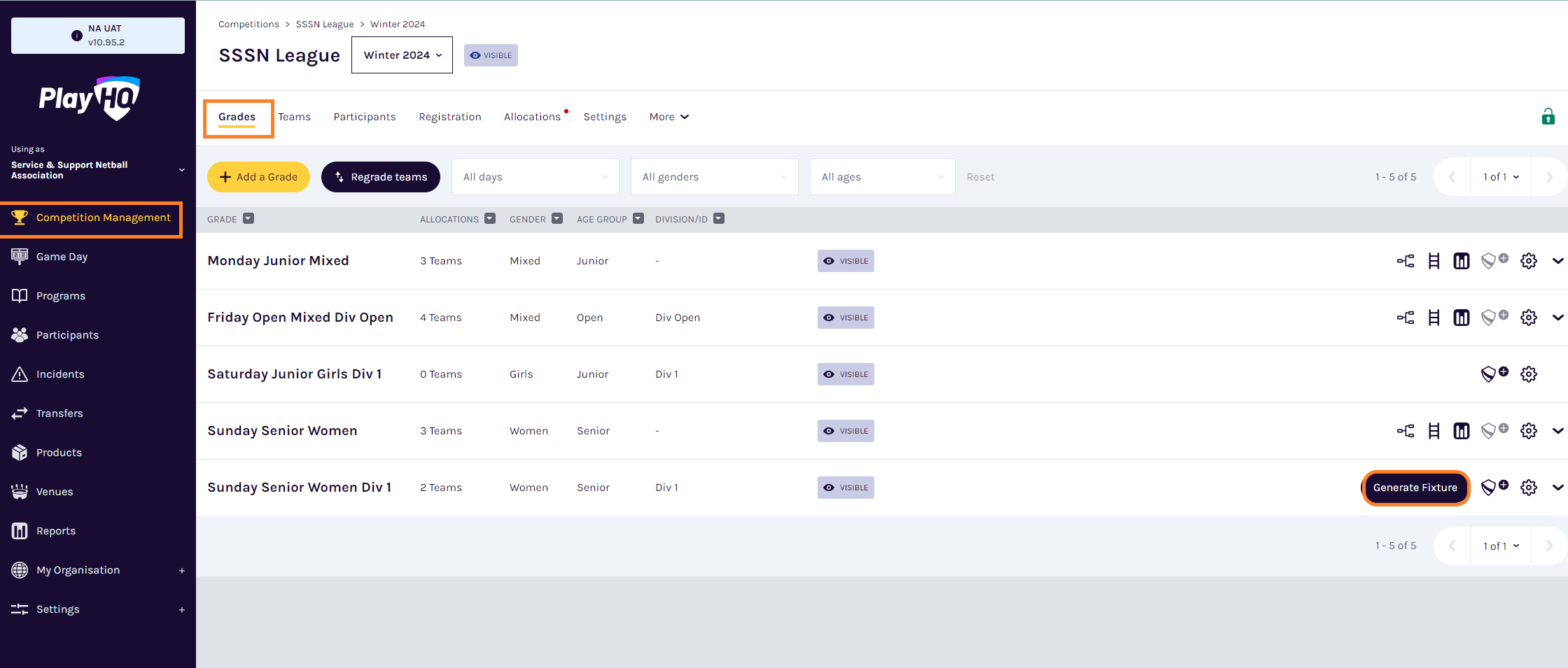1568x668 pixels.
Task: Open ladder icon for Sunday Senior Women row
Action: coord(1434,431)
